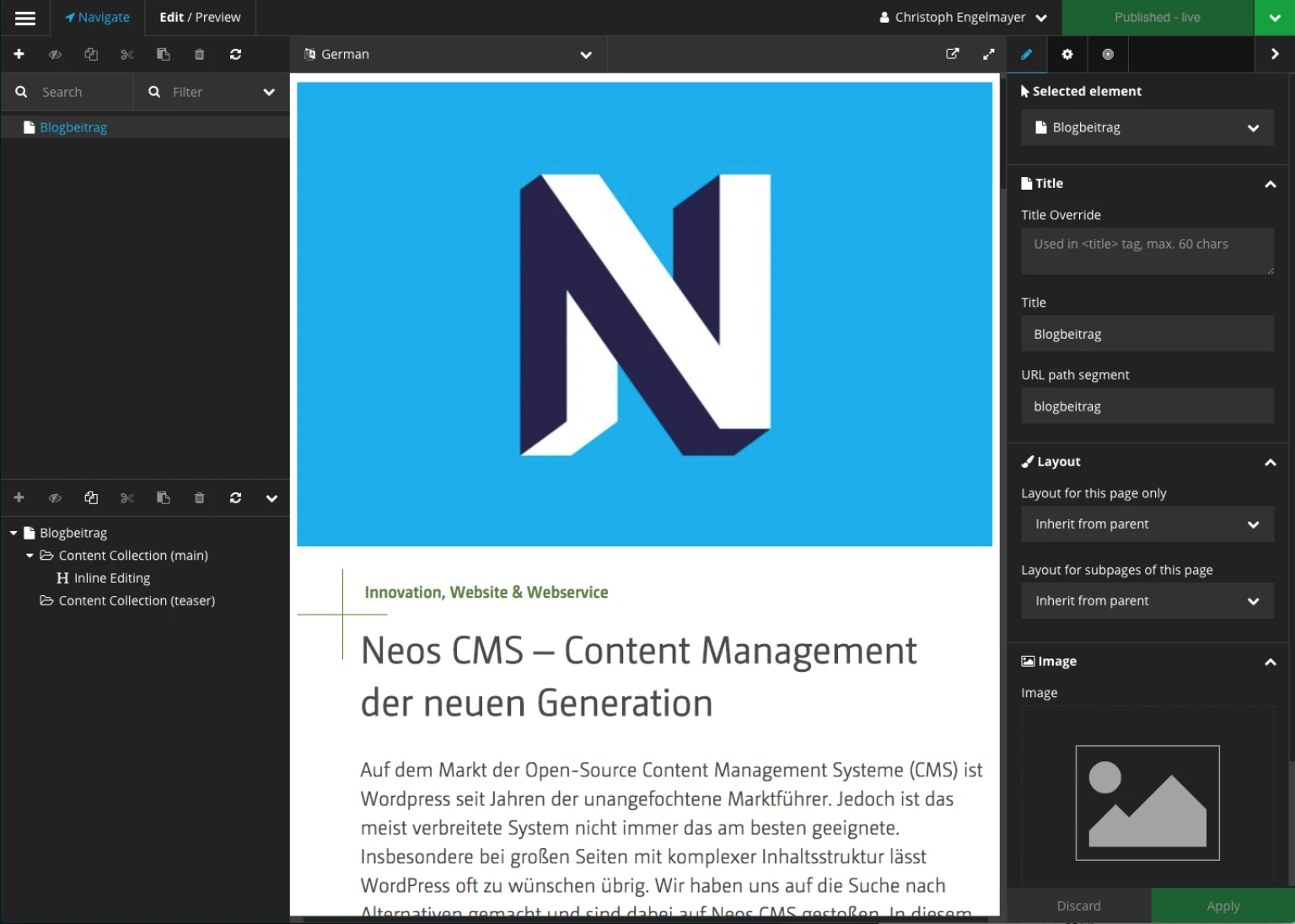1295x924 pixels.
Task: Click the Apply button
Action: pyautogui.click(x=1222, y=905)
